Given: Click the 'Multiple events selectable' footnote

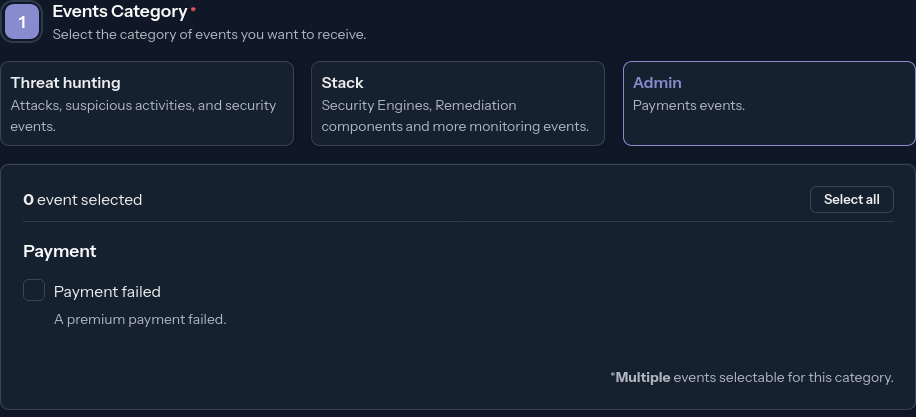Looking at the screenshot, I should [752, 377].
